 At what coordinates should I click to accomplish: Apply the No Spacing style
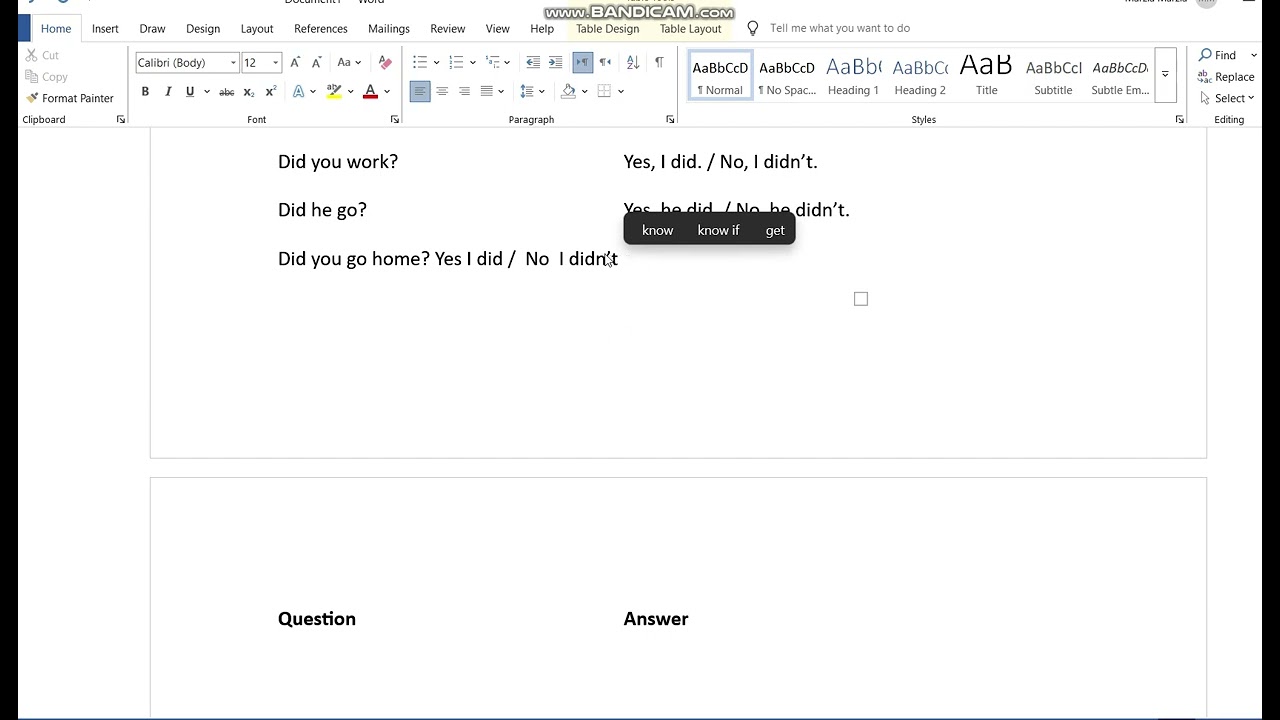click(x=787, y=75)
